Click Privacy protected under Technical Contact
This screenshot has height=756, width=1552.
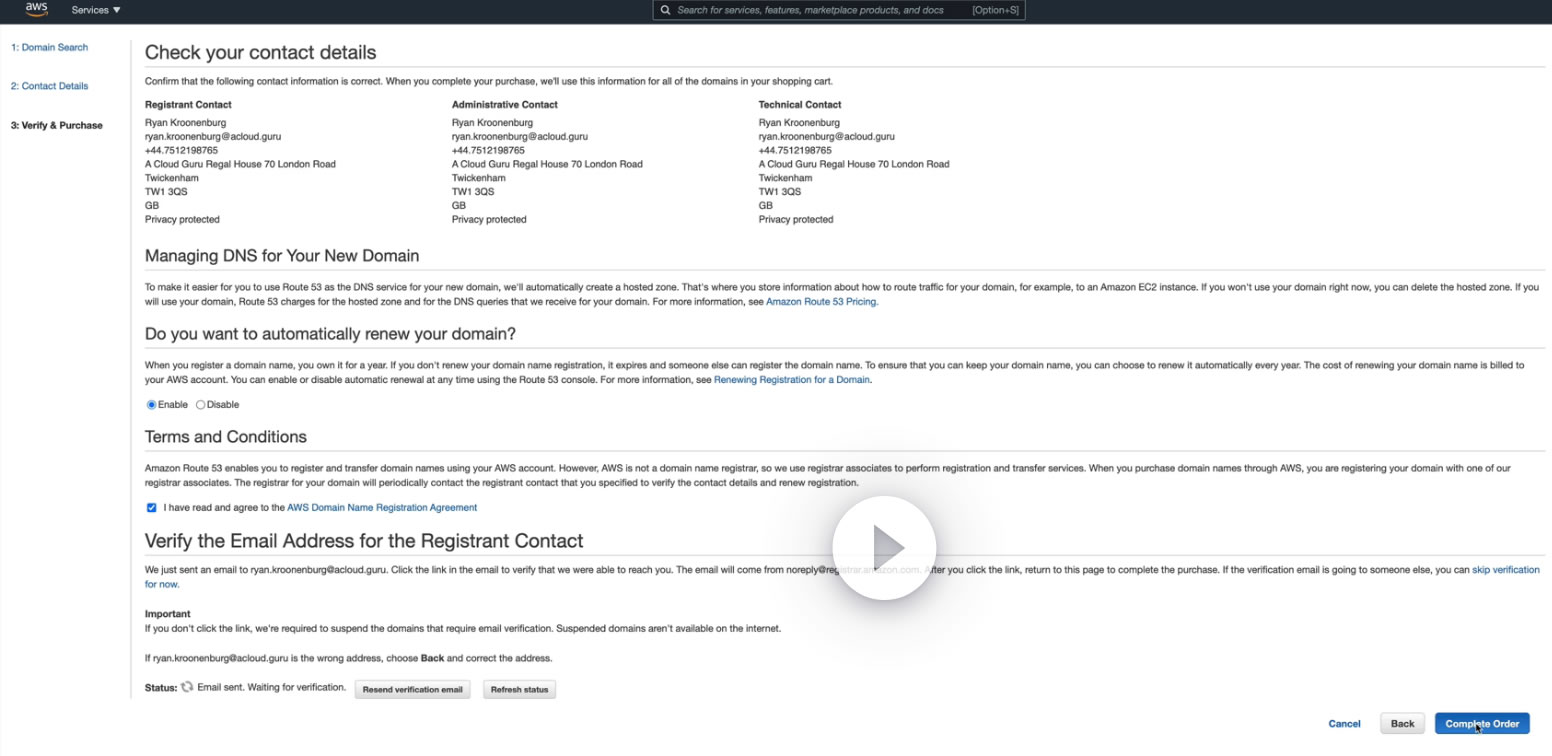[x=796, y=219]
